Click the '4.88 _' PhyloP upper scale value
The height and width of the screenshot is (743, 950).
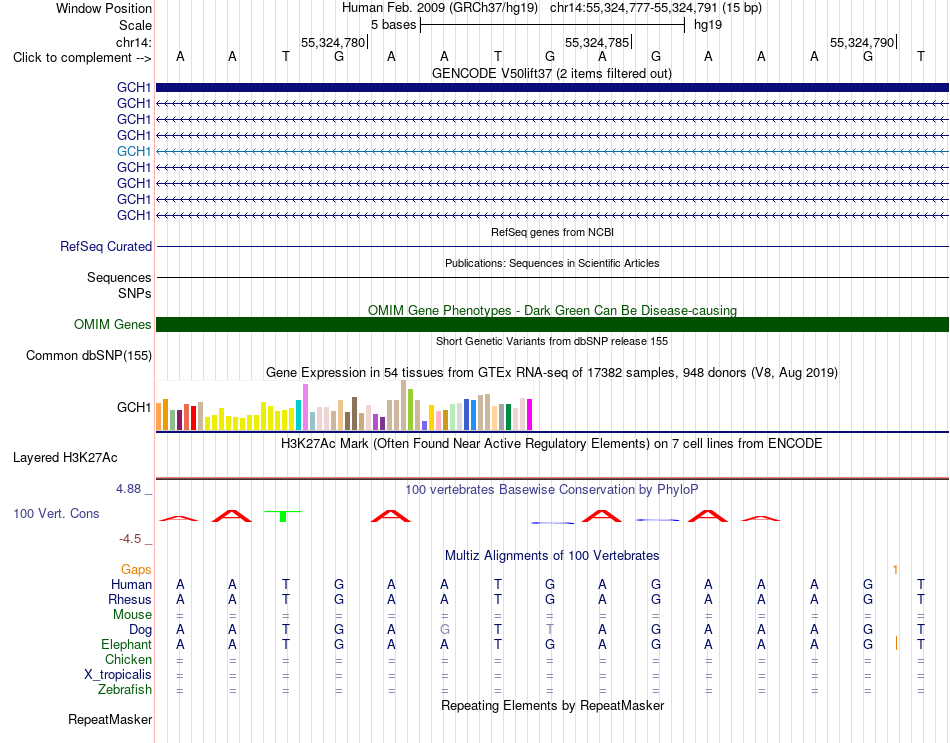pyautogui.click(x=134, y=489)
